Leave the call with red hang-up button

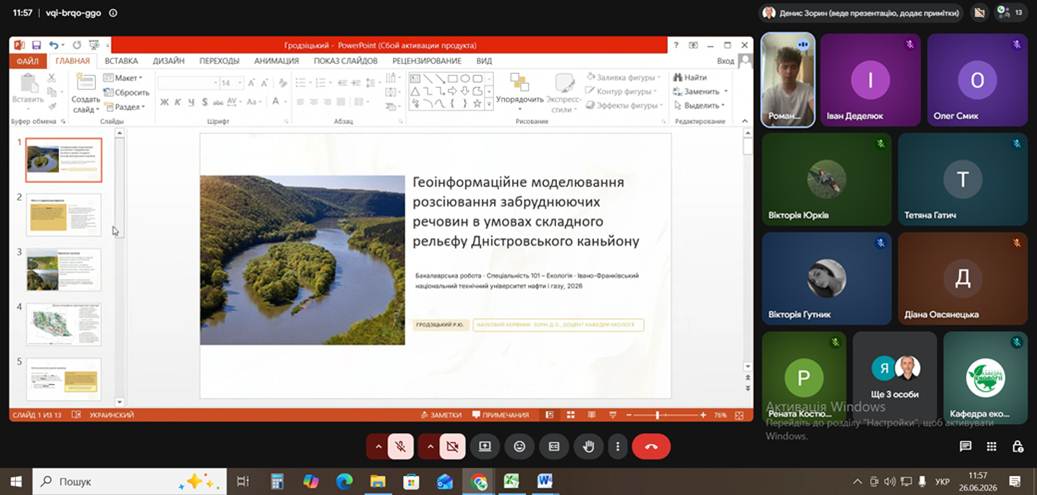tap(651, 447)
